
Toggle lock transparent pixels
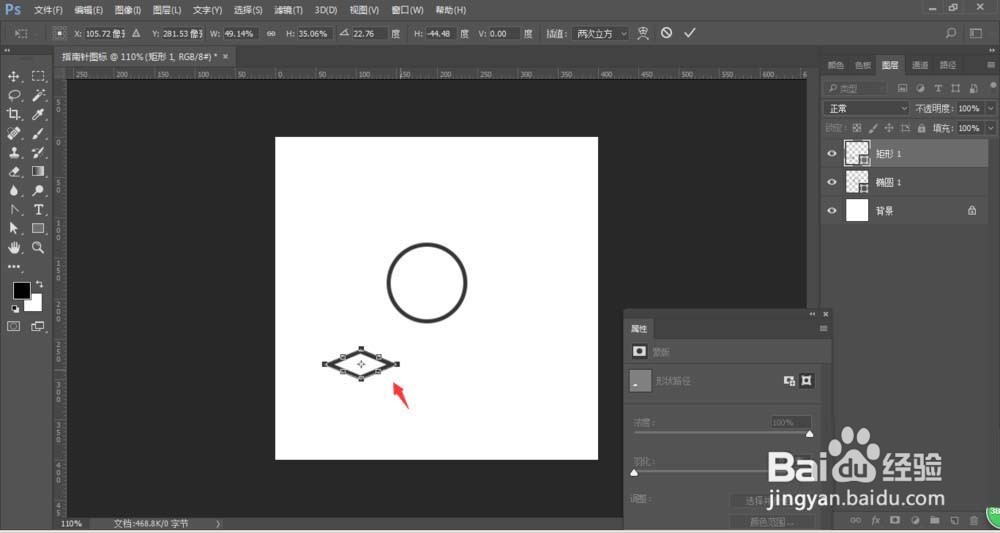point(857,128)
